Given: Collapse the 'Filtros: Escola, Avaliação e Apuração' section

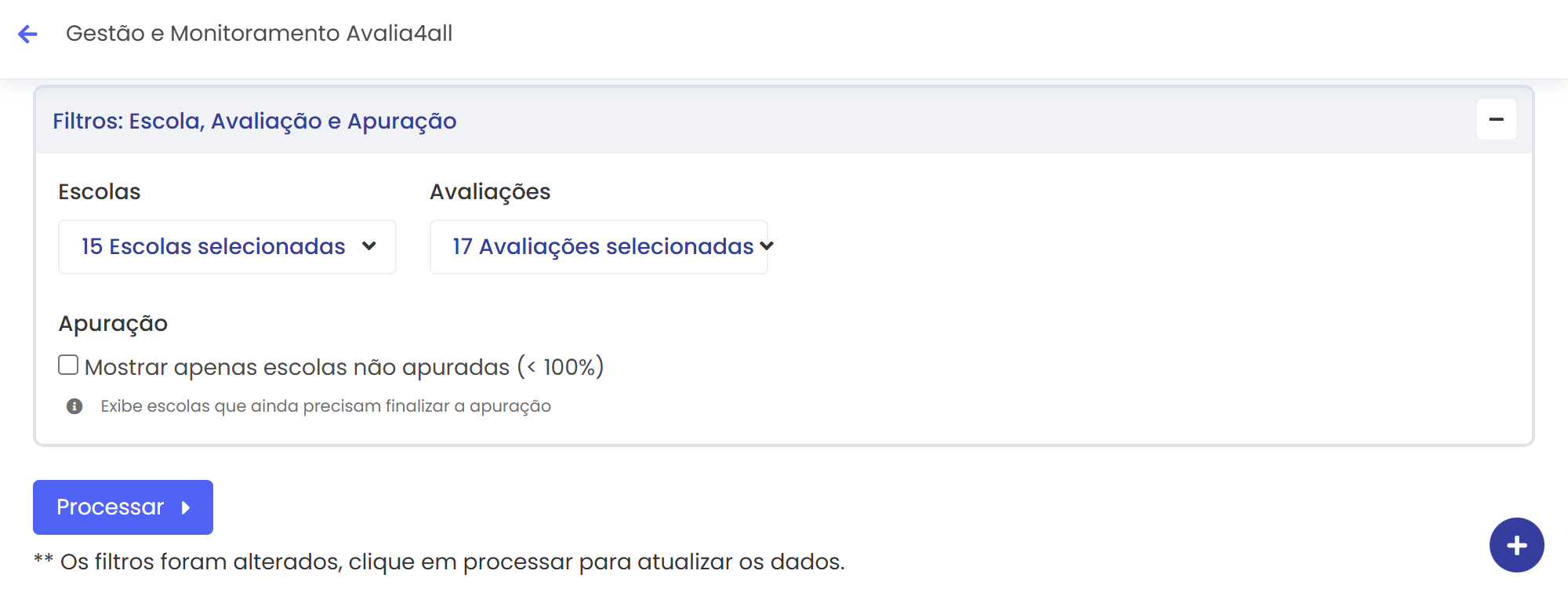Looking at the screenshot, I should click(1497, 121).
